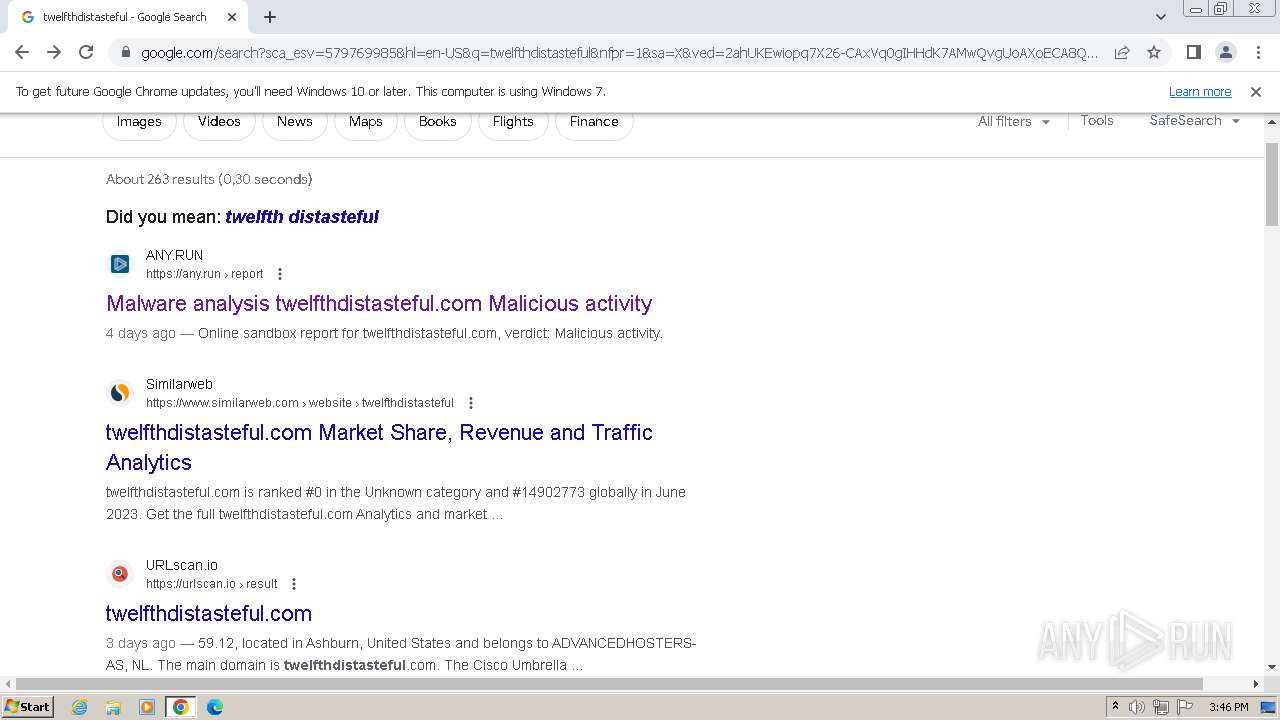The width and height of the screenshot is (1280, 720).
Task: Dismiss the Chrome update notification bar
Action: pyautogui.click(x=1256, y=91)
